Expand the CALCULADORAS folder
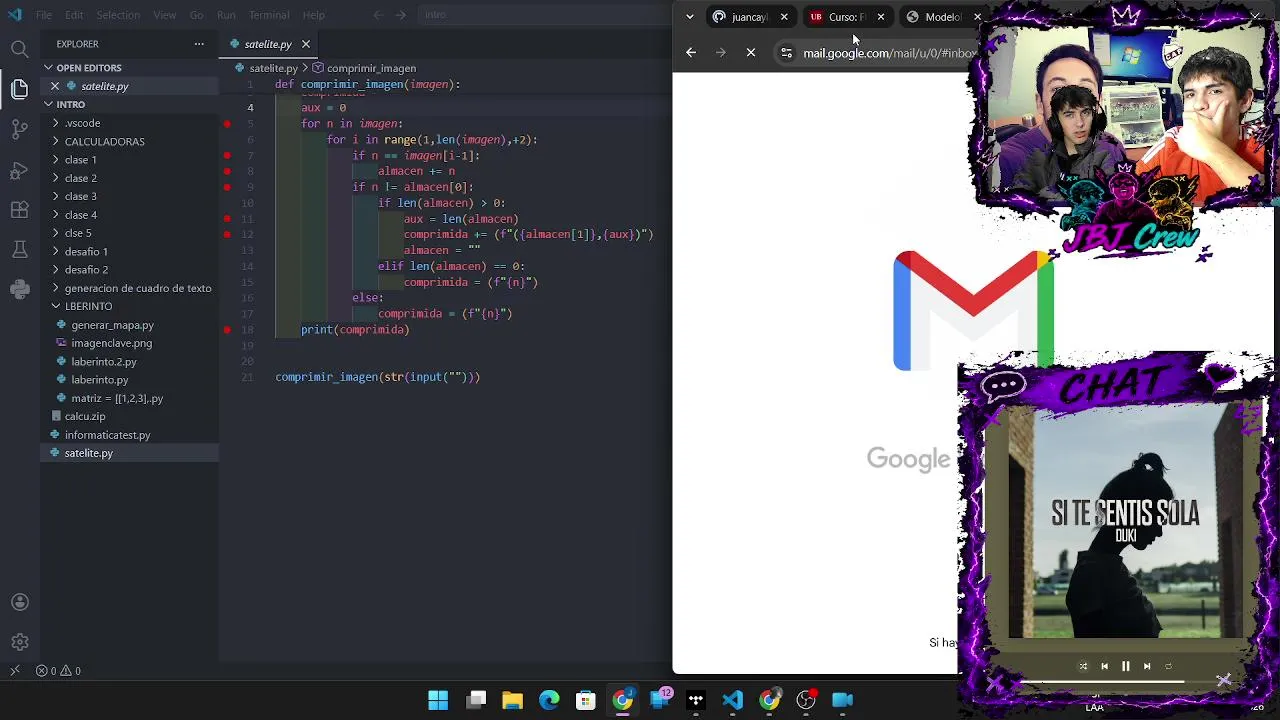 pyautogui.click(x=131, y=142)
